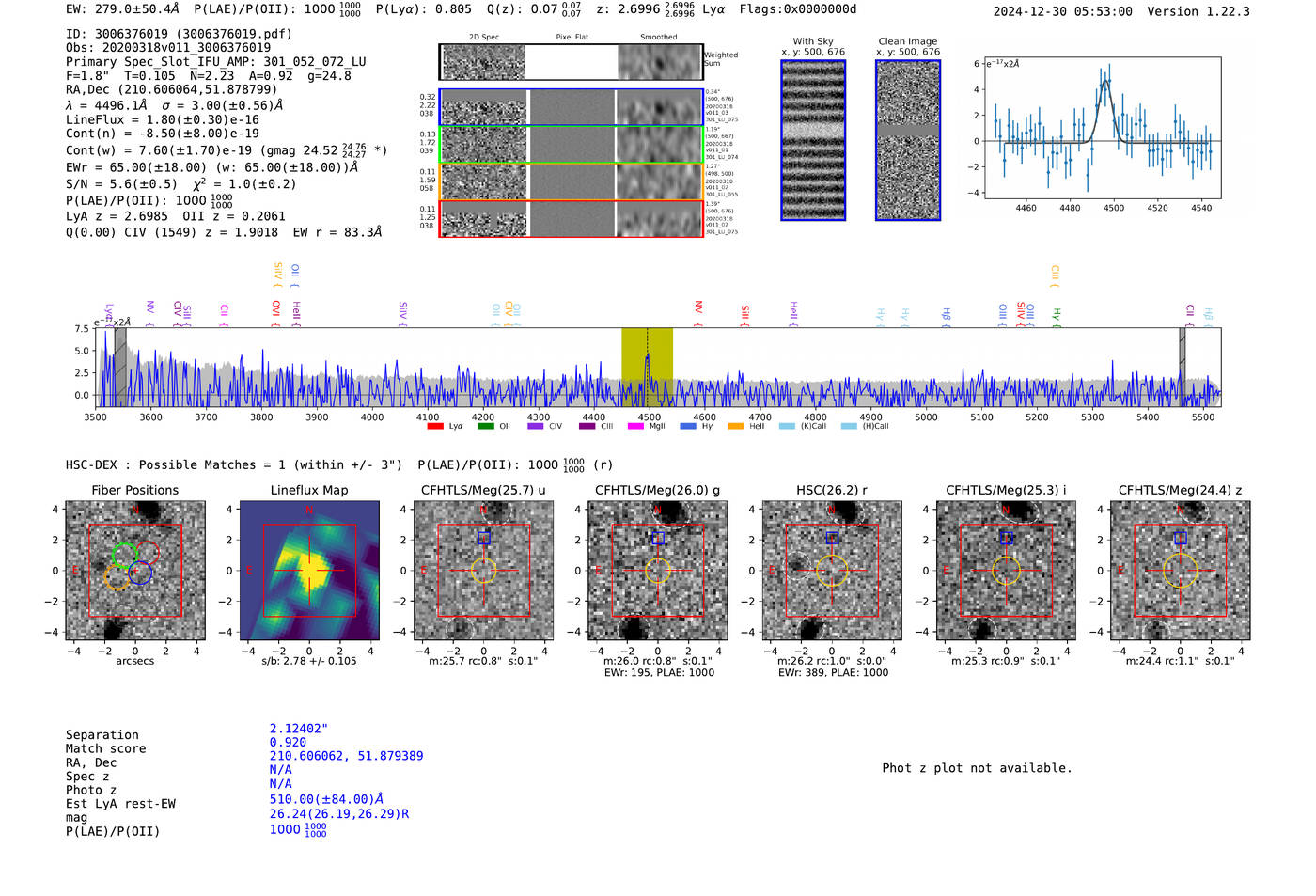Click the Weighted Sum 2D spectrum row
The height and width of the screenshot is (896, 1316).
(x=572, y=62)
